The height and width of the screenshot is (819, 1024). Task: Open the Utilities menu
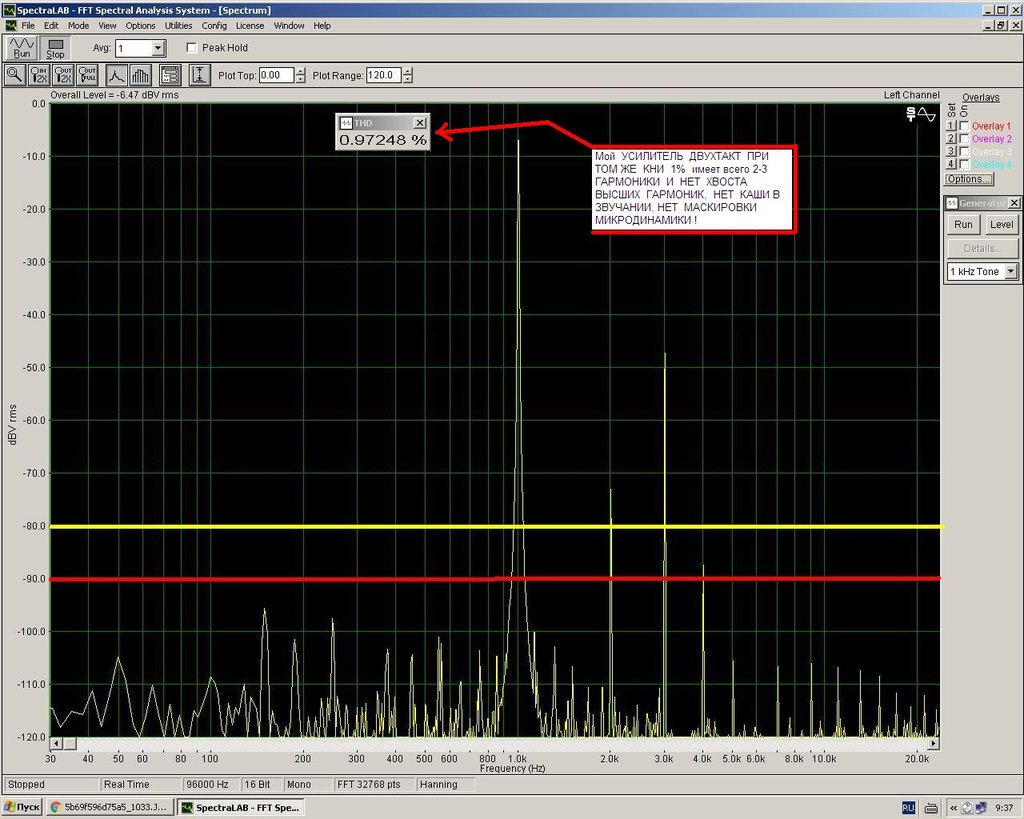tap(178, 25)
